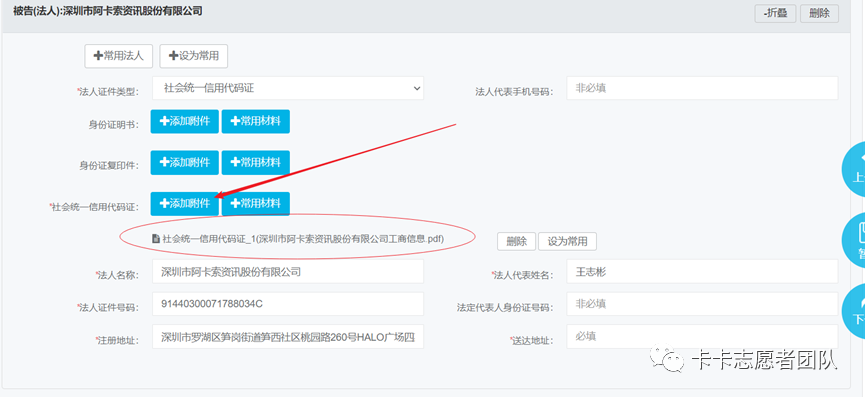Image resolution: width=865 pixels, height=397 pixels.
Task: Open 常用材料 for 社会统一信用代码证
Action: (x=255, y=203)
